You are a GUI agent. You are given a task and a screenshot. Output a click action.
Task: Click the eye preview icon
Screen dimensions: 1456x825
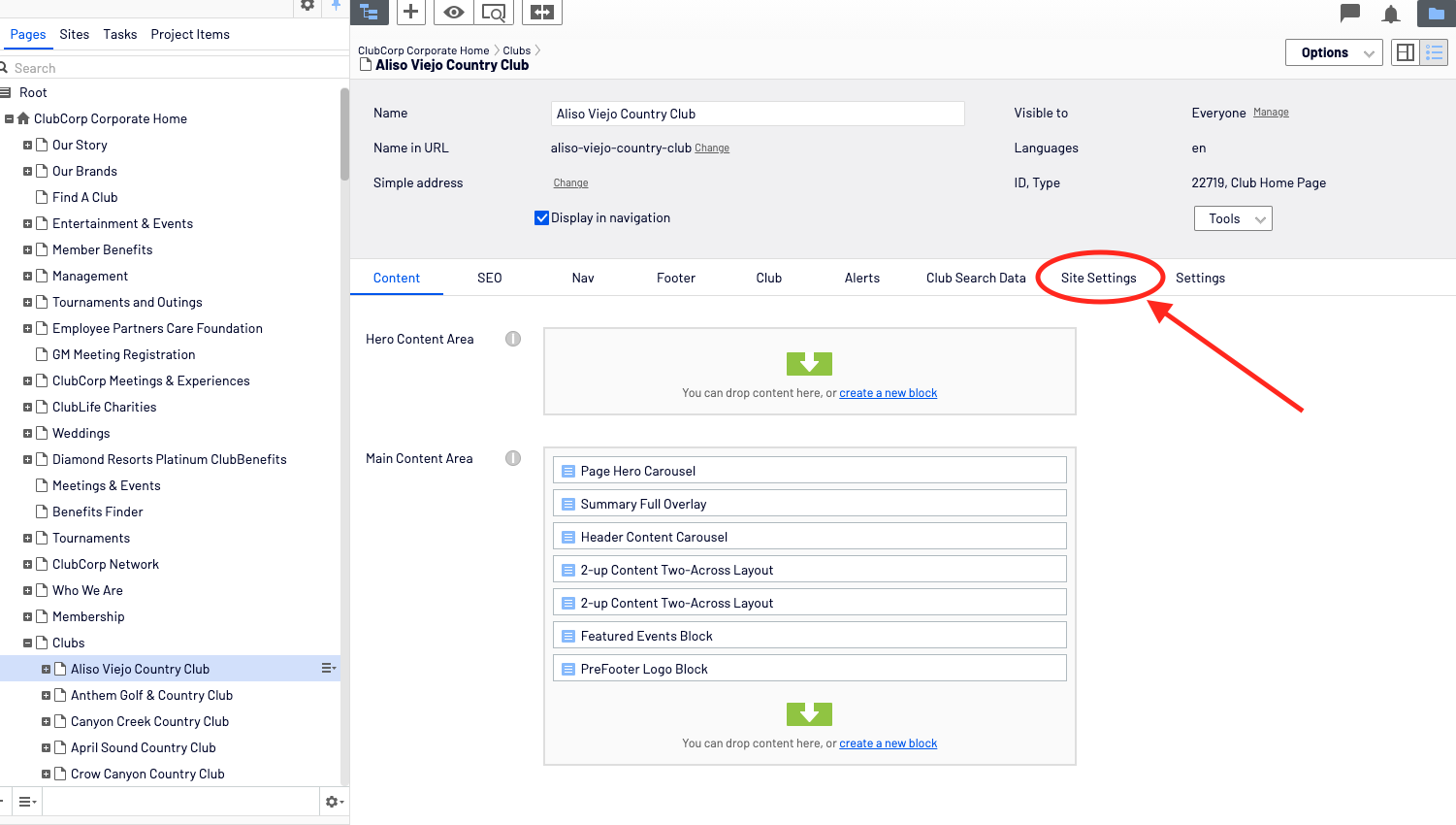pos(453,12)
